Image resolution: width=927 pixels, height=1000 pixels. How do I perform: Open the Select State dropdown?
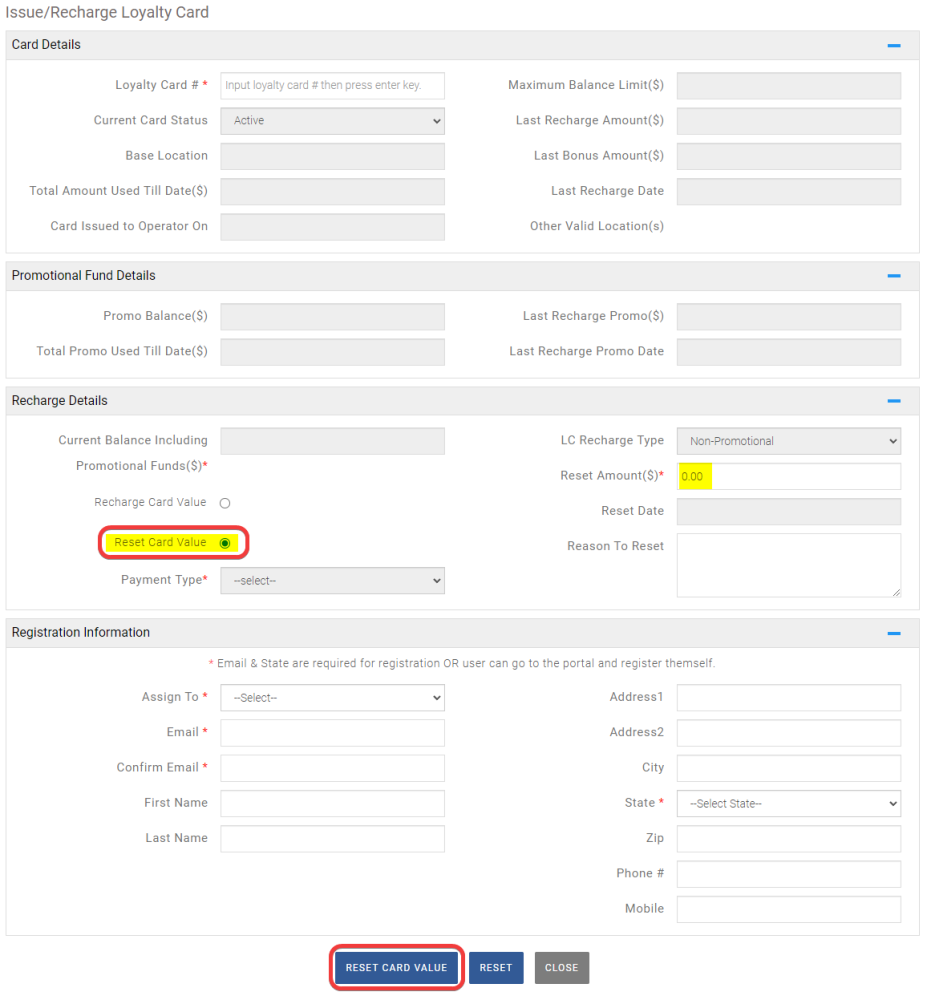[789, 804]
